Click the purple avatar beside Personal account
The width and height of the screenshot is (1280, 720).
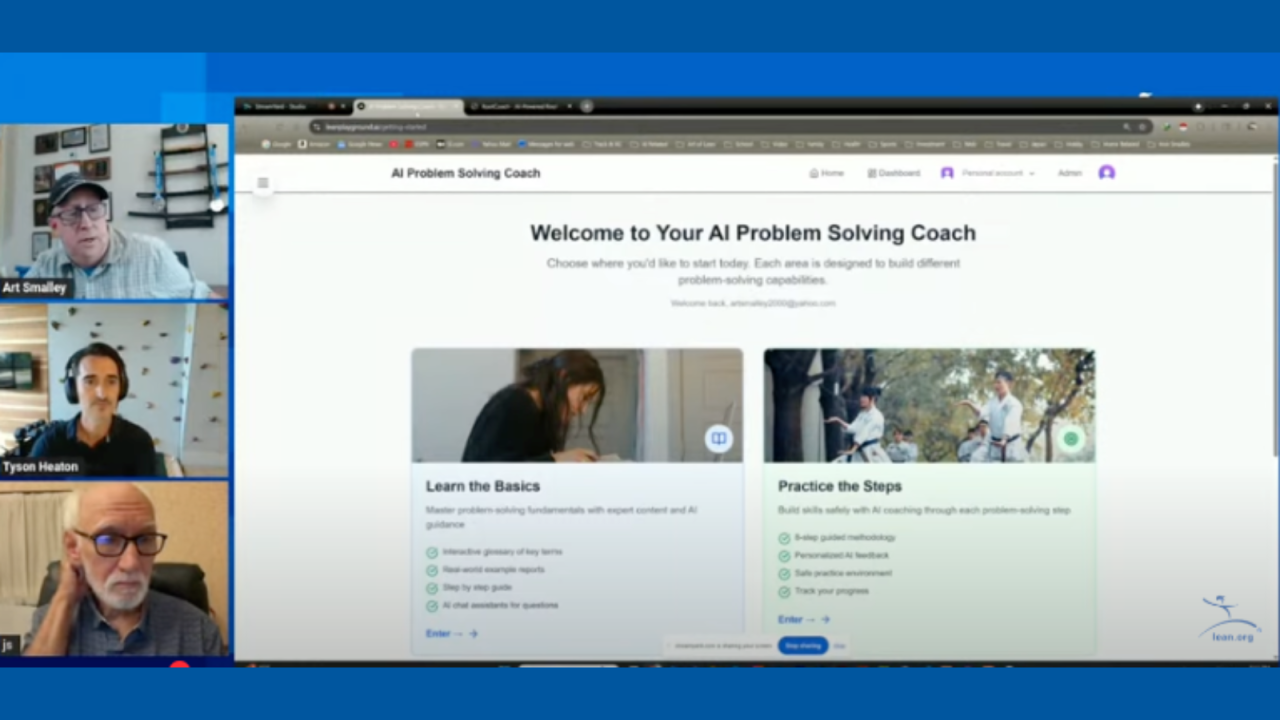tap(947, 173)
